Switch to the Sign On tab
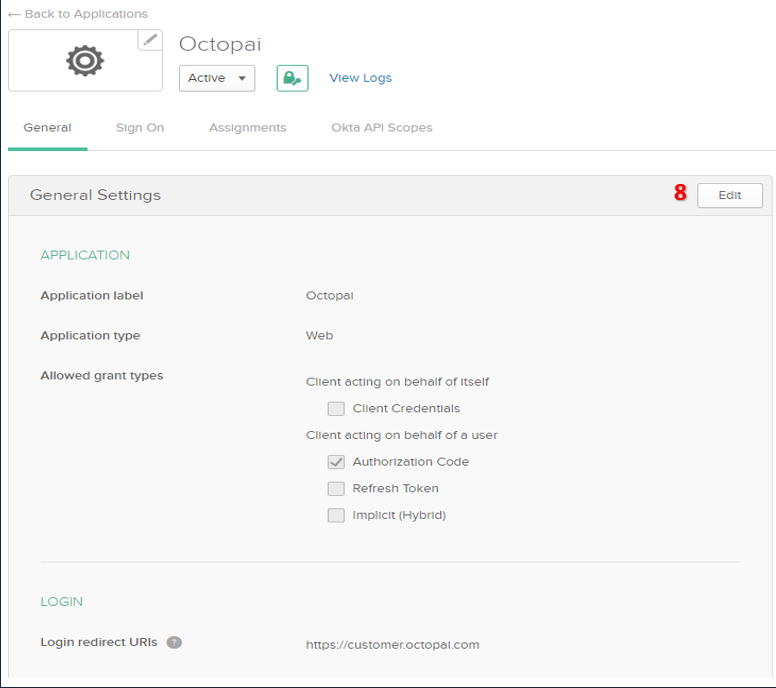Viewport: 776px width, 688px height. 140,128
